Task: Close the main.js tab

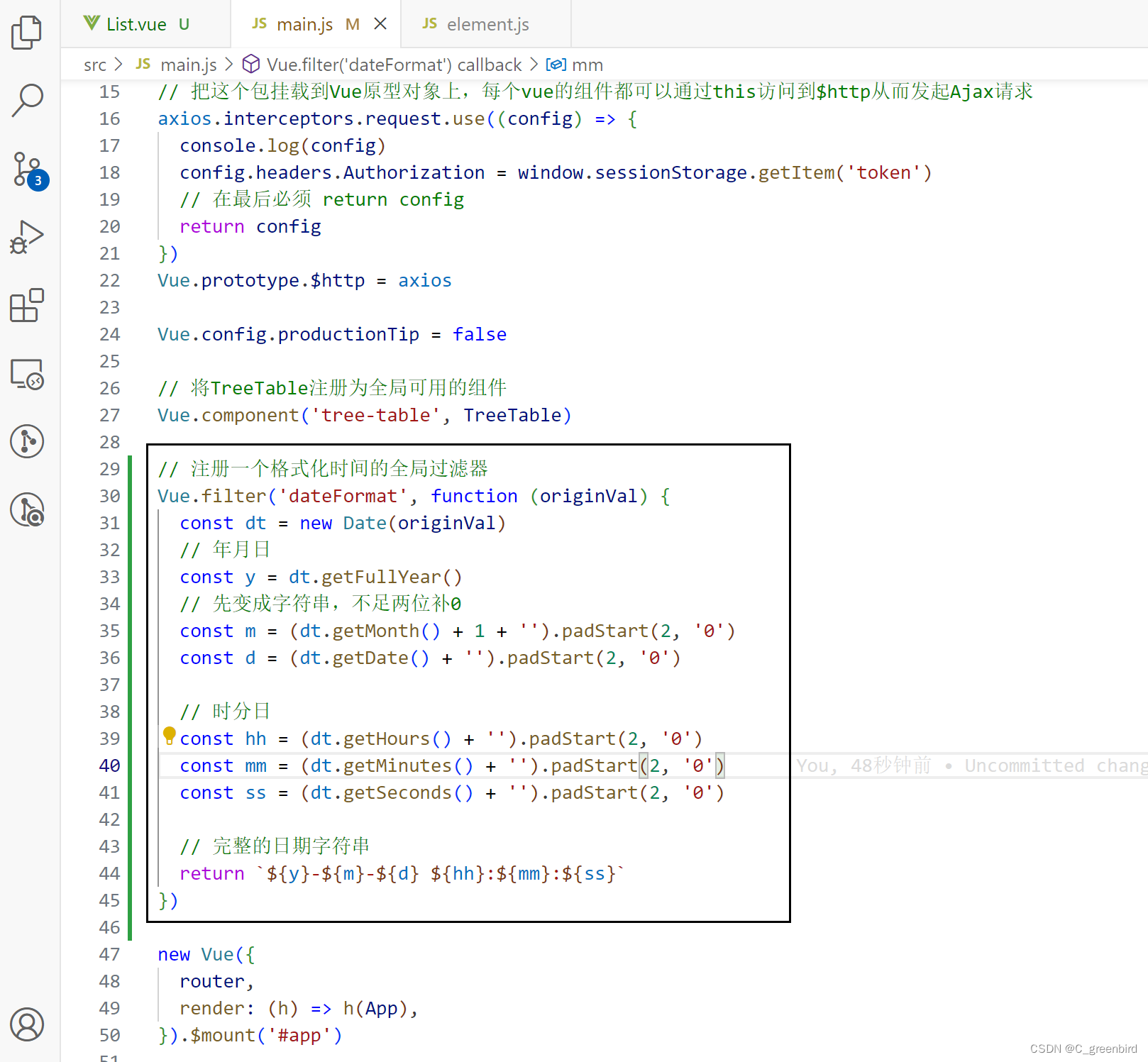Action: [380, 24]
